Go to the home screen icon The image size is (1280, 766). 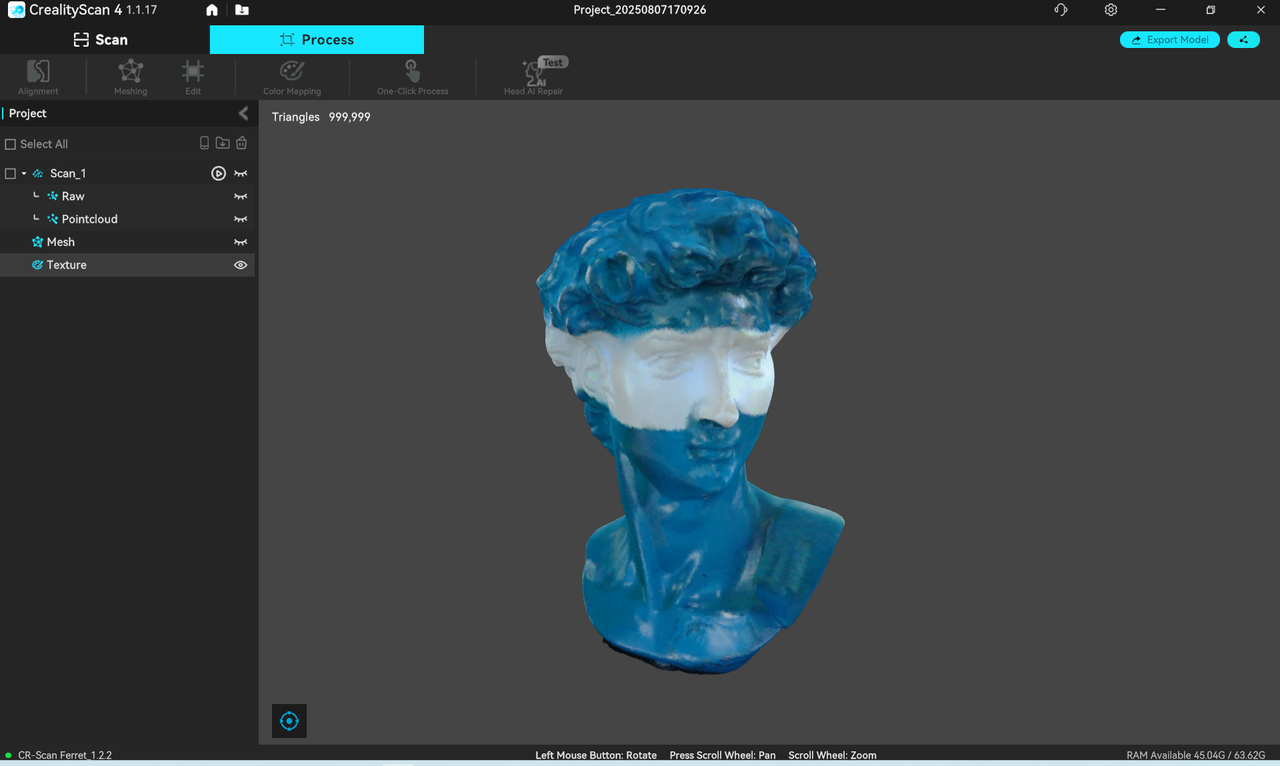click(212, 10)
